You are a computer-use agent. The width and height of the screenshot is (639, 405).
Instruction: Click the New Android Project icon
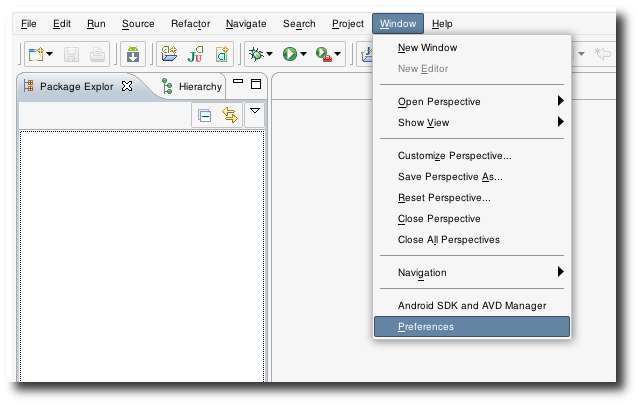pyautogui.click(x=170, y=54)
